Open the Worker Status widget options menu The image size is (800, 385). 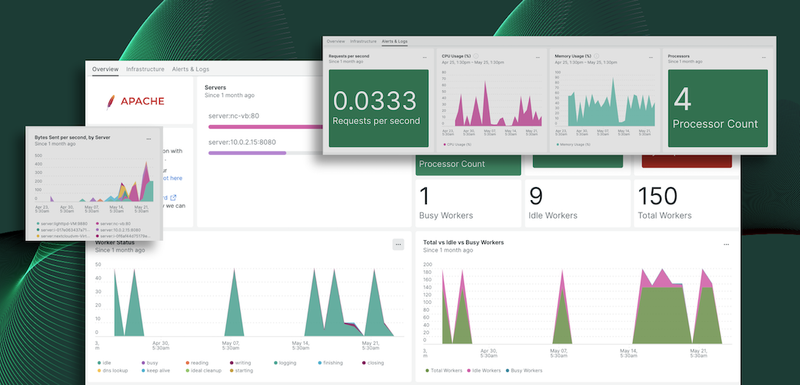pos(398,244)
